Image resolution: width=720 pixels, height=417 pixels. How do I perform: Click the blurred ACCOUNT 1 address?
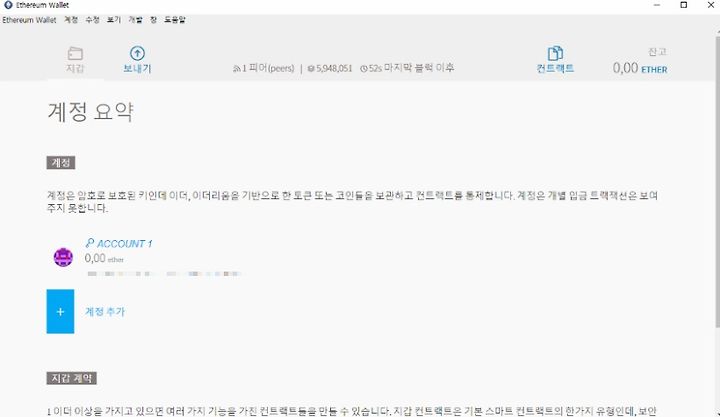point(163,274)
